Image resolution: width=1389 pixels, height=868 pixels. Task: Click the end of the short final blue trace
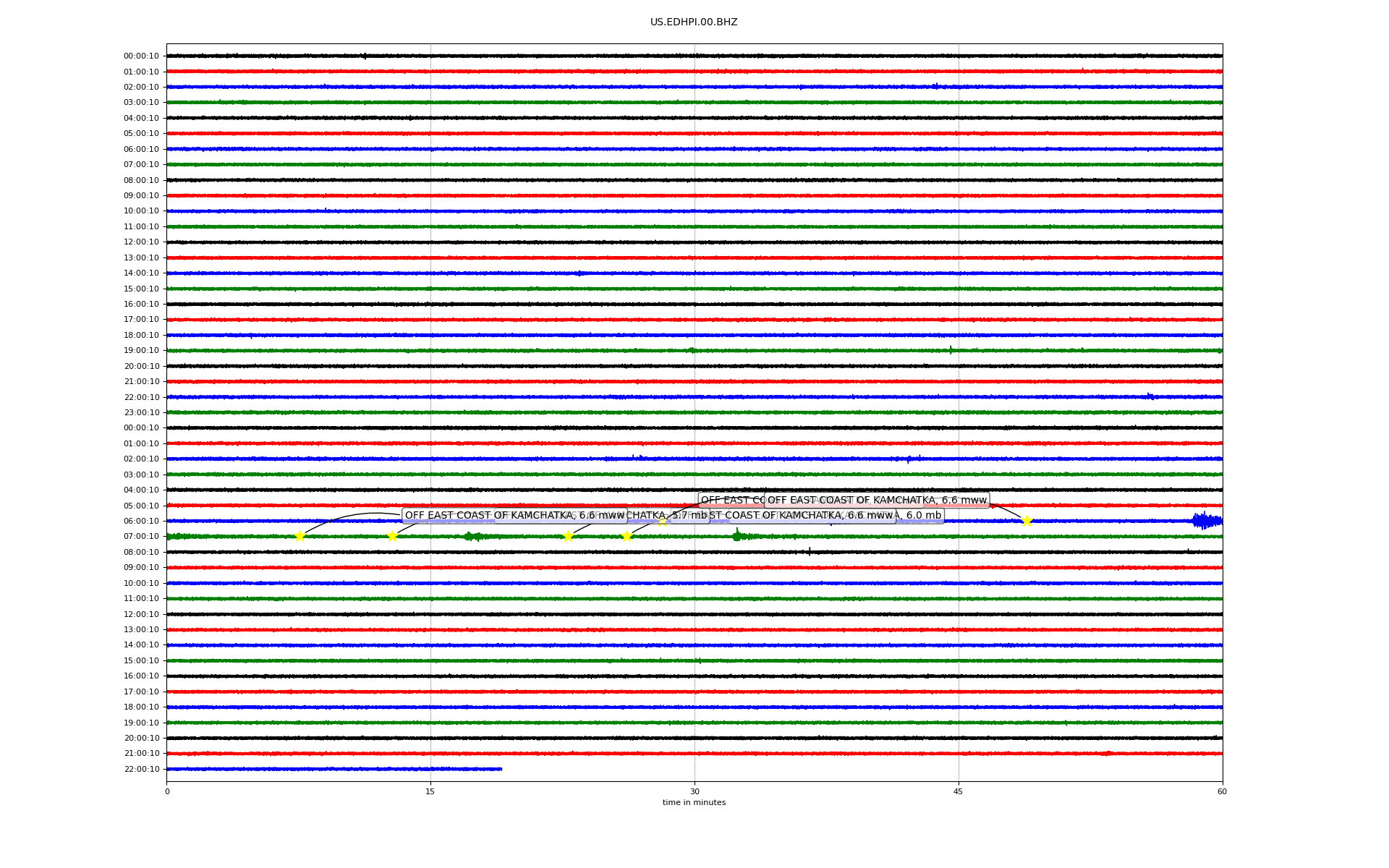(501, 769)
